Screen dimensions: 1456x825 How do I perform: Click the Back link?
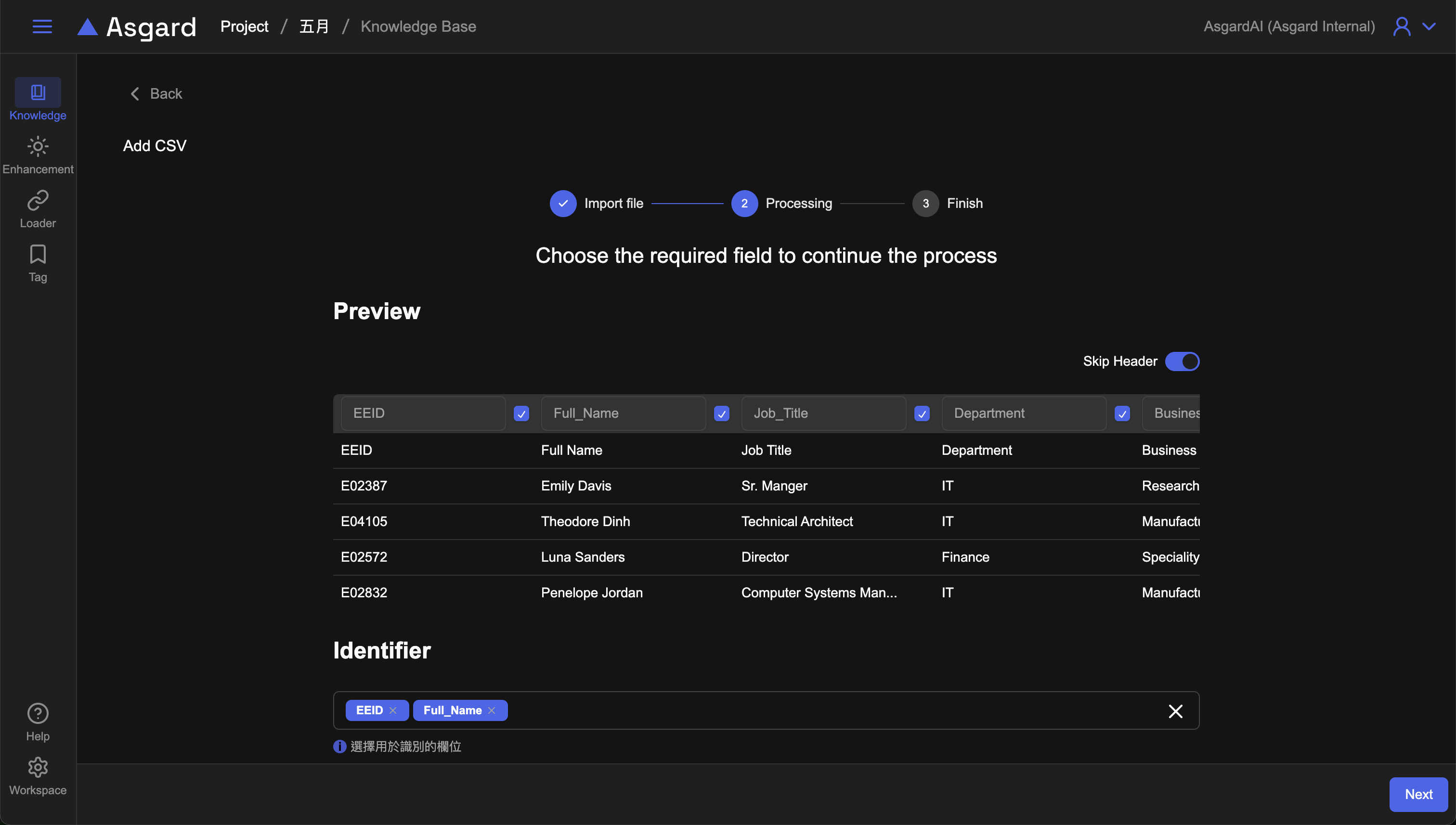156,93
